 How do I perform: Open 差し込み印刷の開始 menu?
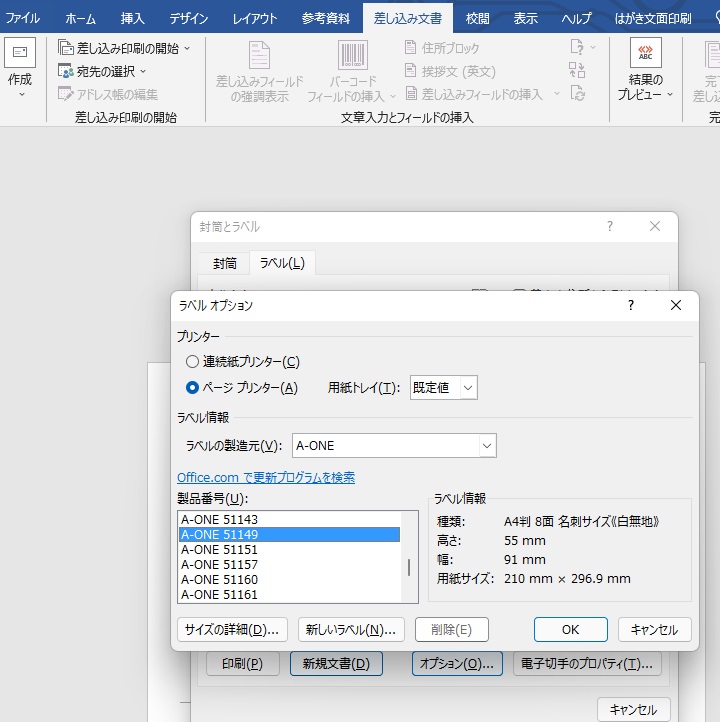(x=124, y=48)
